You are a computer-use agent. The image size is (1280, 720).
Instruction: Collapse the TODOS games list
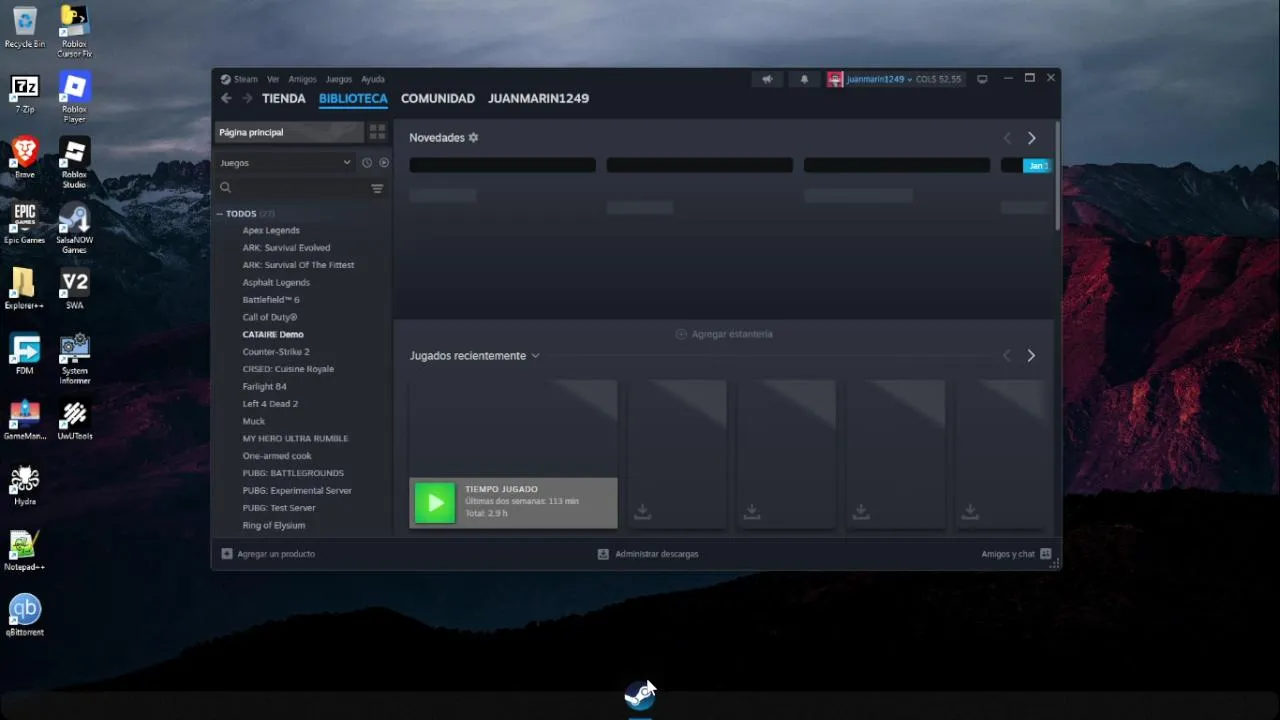220,214
